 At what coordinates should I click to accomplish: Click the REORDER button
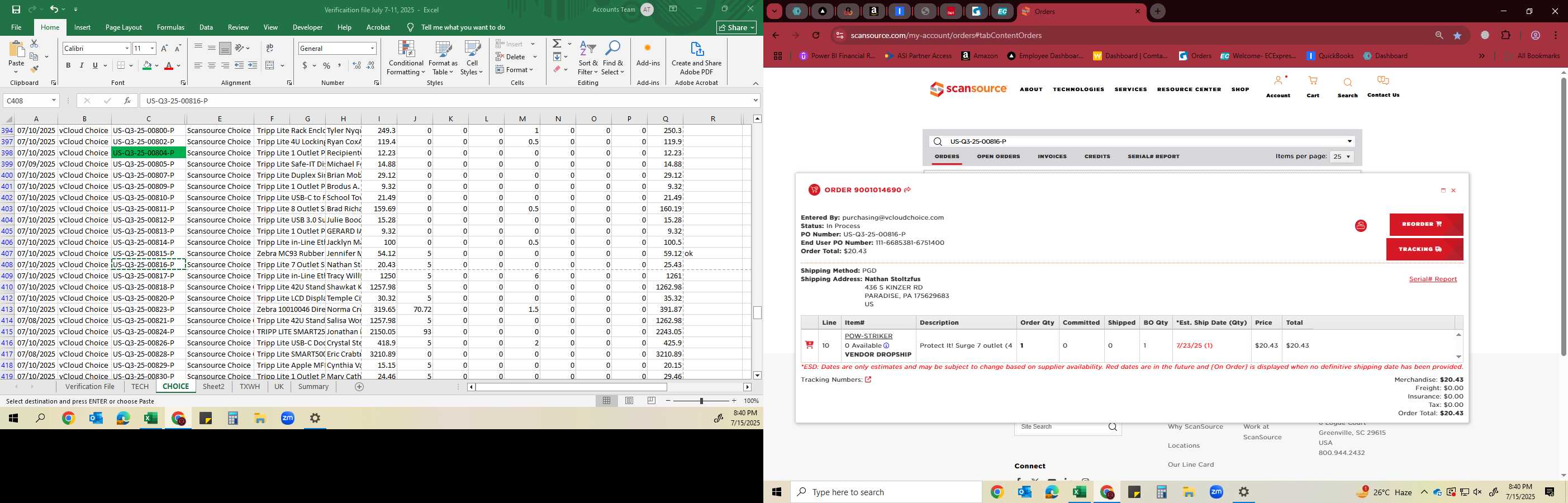coord(1426,224)
